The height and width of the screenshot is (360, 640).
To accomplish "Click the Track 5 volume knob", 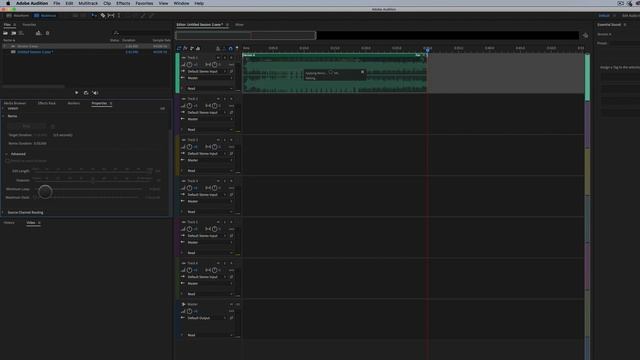I will tap(189, 229).
